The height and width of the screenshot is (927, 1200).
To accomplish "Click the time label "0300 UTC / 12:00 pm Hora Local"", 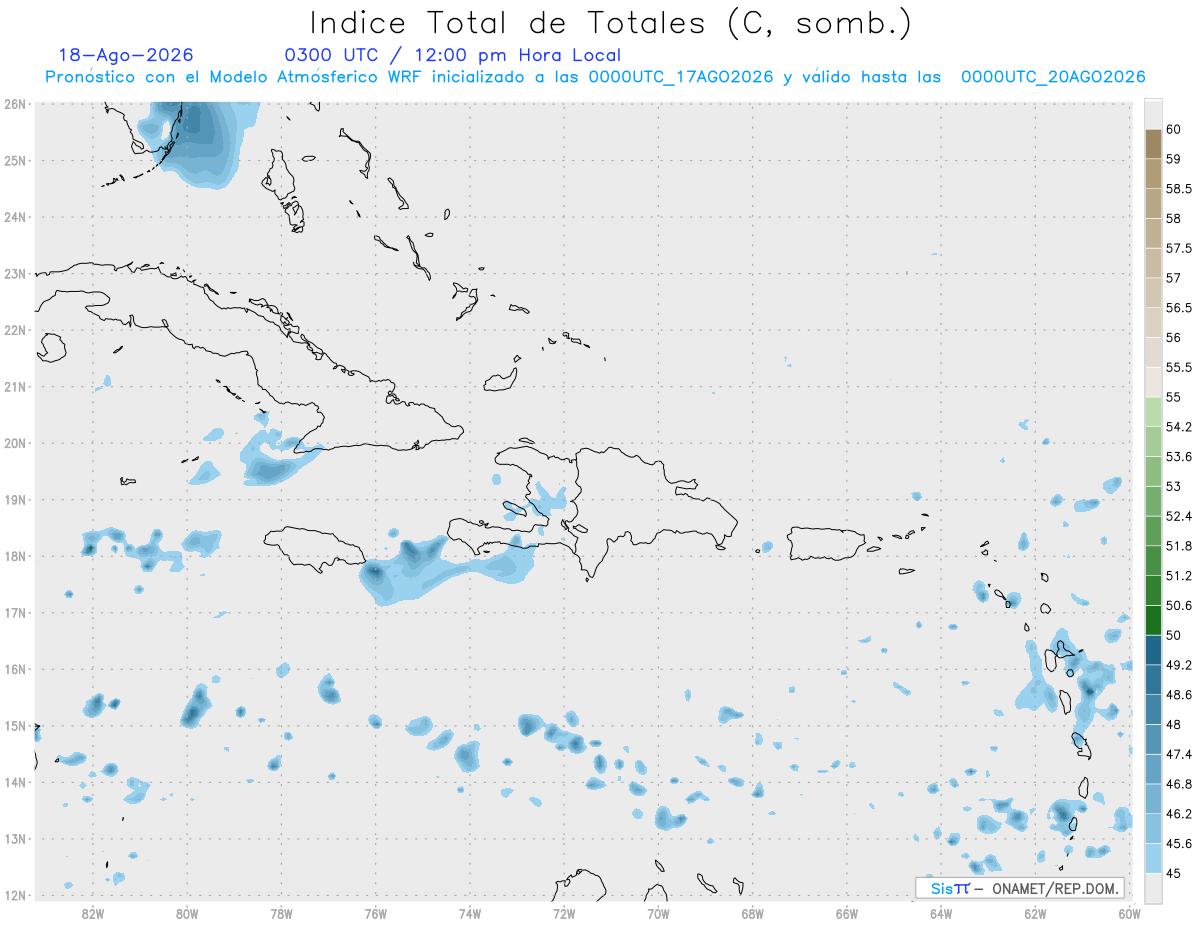I will point(453,55).
